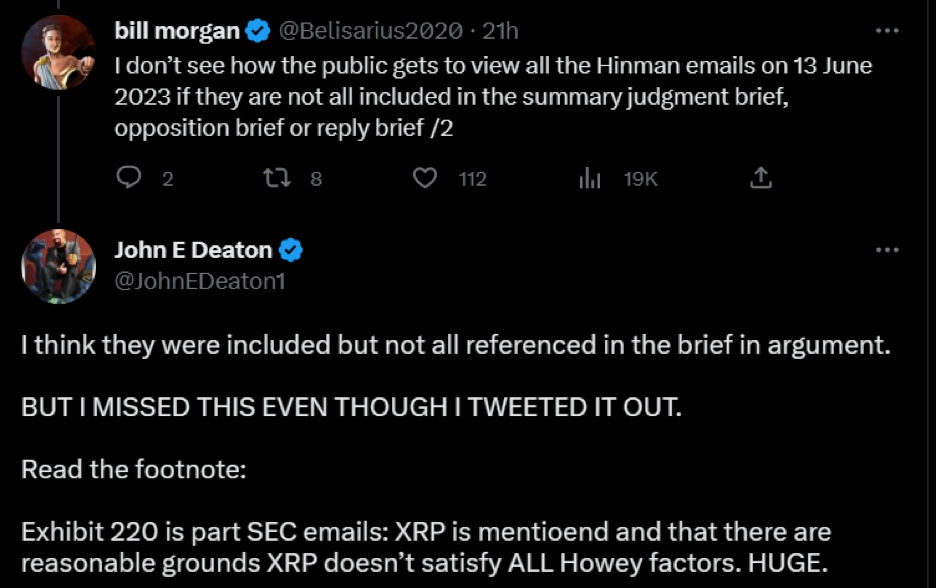
Task: Click the Exhibit 220 paragraph in Deaton's tweet
Action: click(425, 546)
